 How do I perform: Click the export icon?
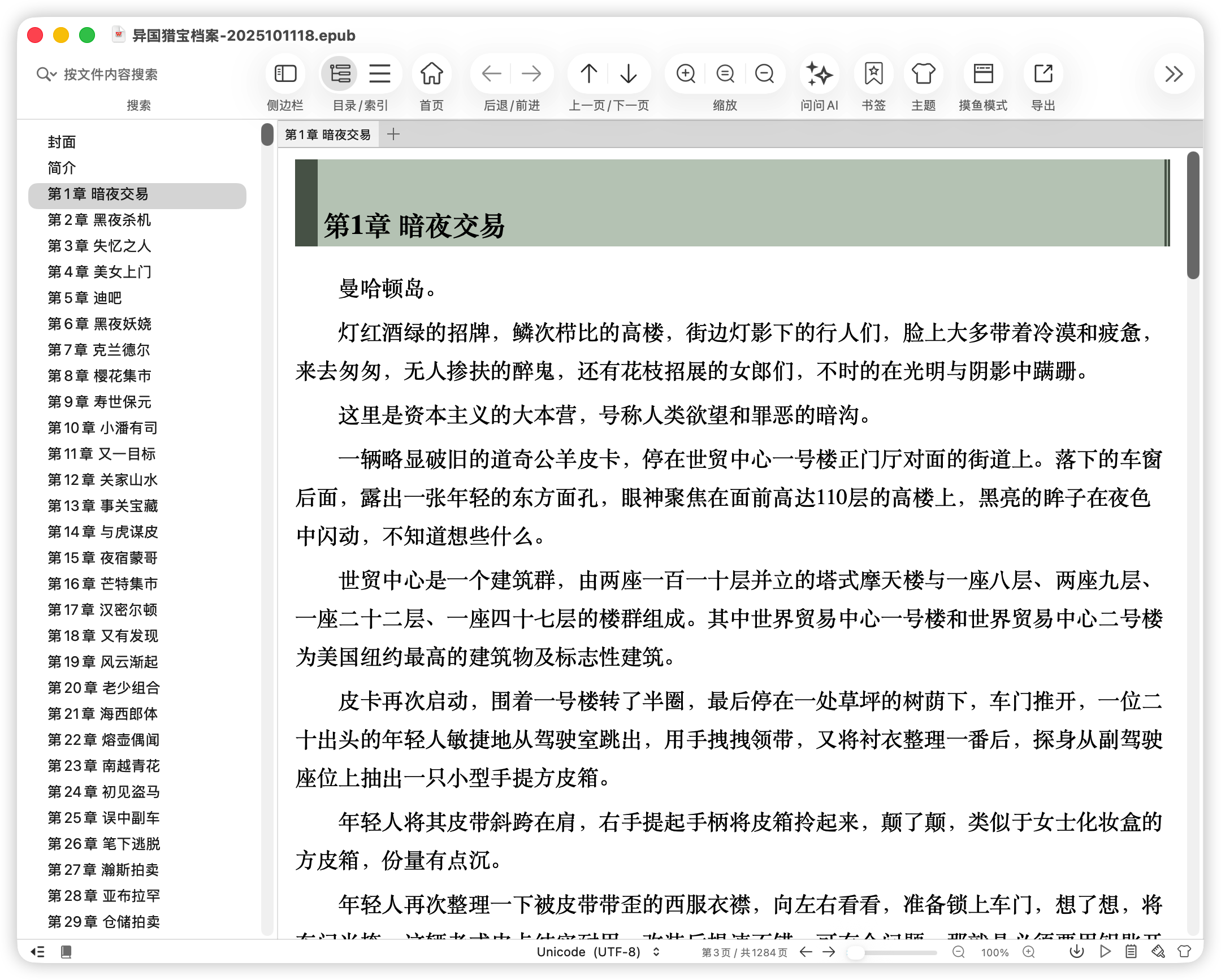(x=1043, y=73)
